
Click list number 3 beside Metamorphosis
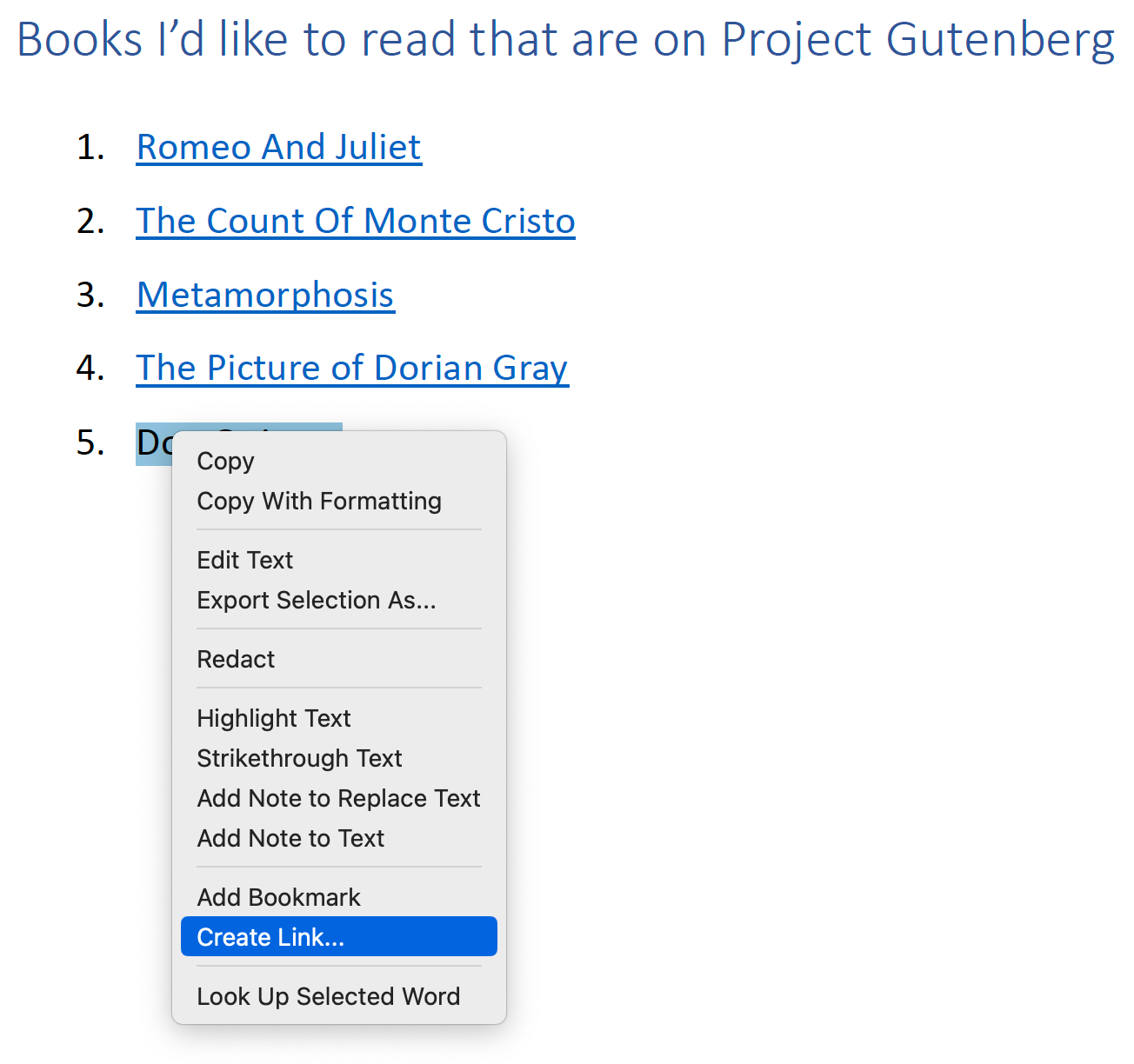pos(90,295)
